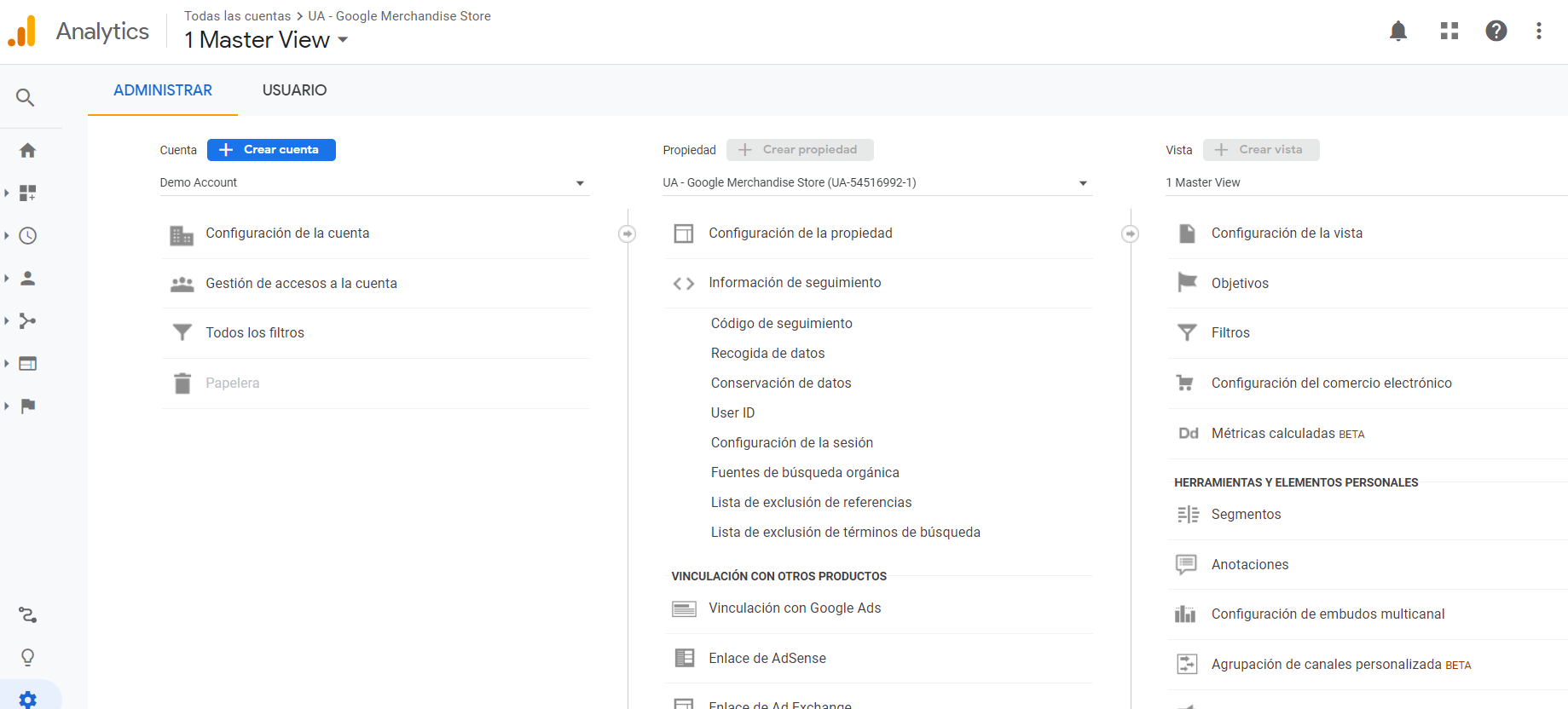Go to Home via house icon
This screenshot has width=1568, height=709.
[x=27, y=151]
